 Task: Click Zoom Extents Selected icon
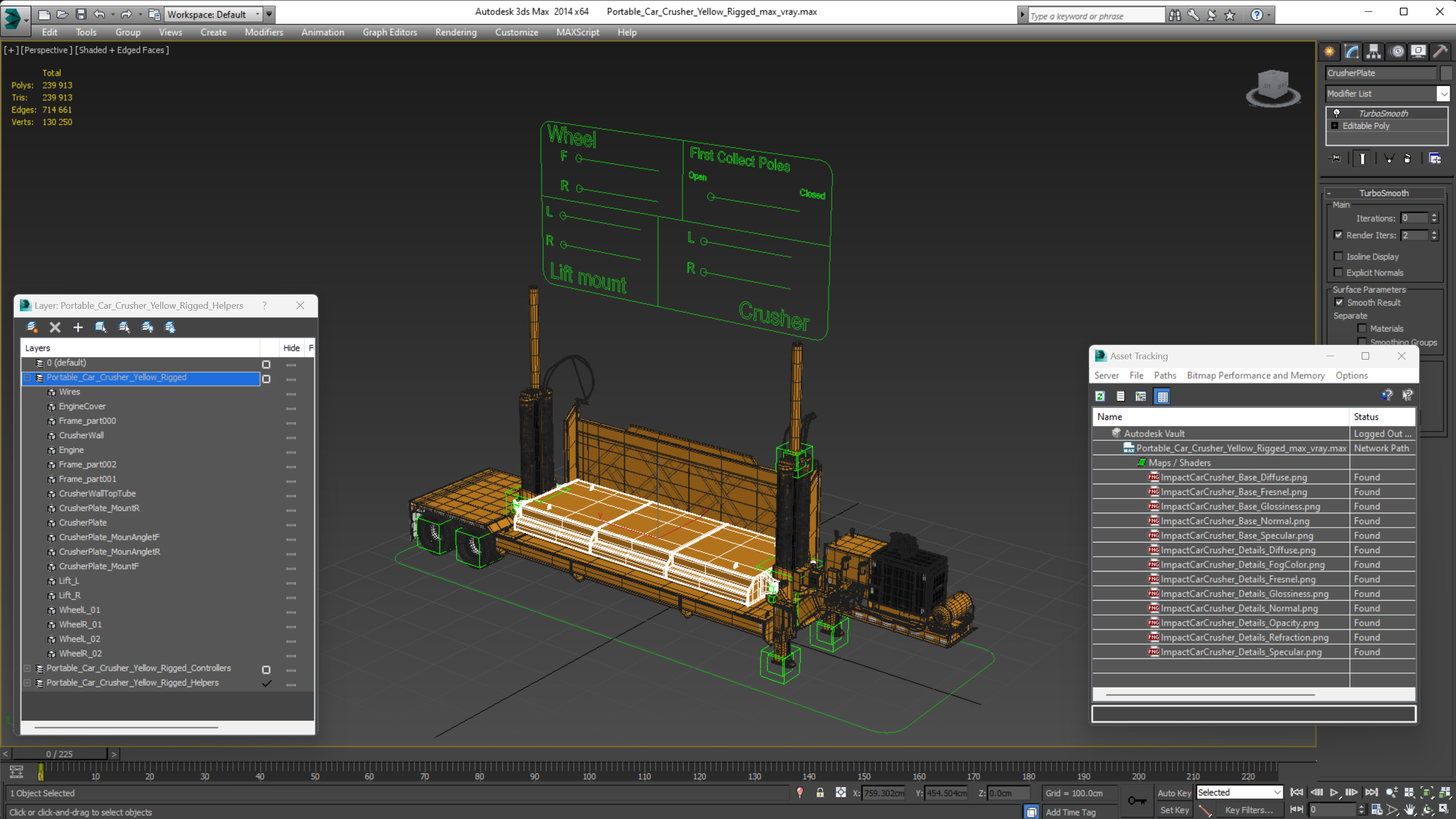click(x=1426, y=792)
